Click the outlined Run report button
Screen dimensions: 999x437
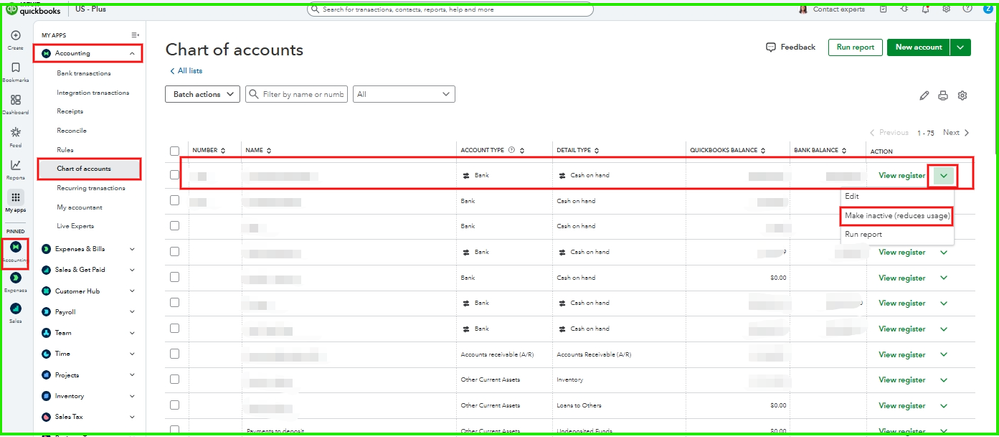(x=855, y=47)
